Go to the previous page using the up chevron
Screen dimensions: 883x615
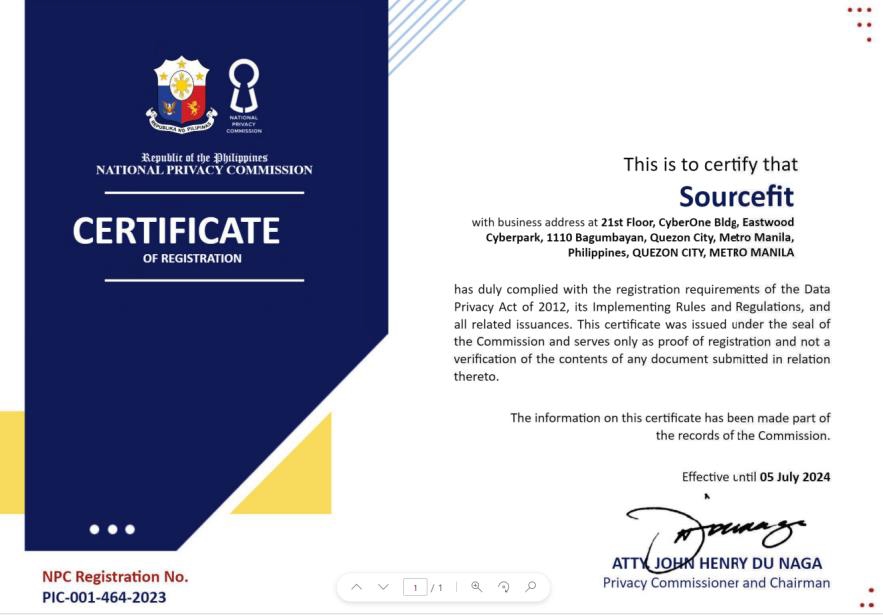point(356,587)
